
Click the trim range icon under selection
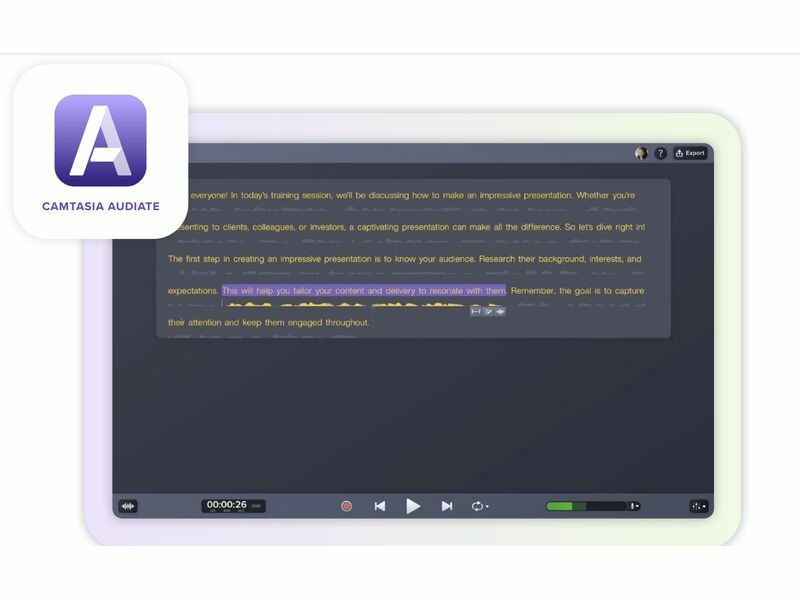pyautogui.click(x=476, y=311)
